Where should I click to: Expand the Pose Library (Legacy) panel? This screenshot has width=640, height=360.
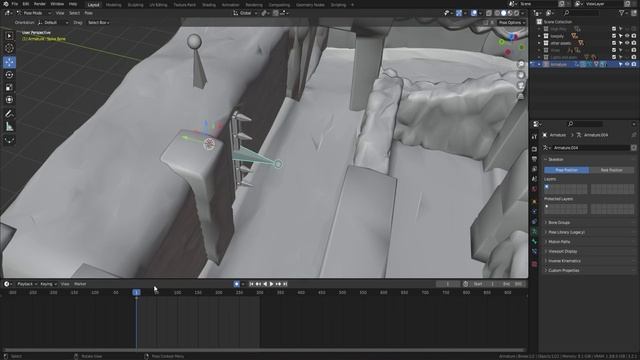point(566,232)
